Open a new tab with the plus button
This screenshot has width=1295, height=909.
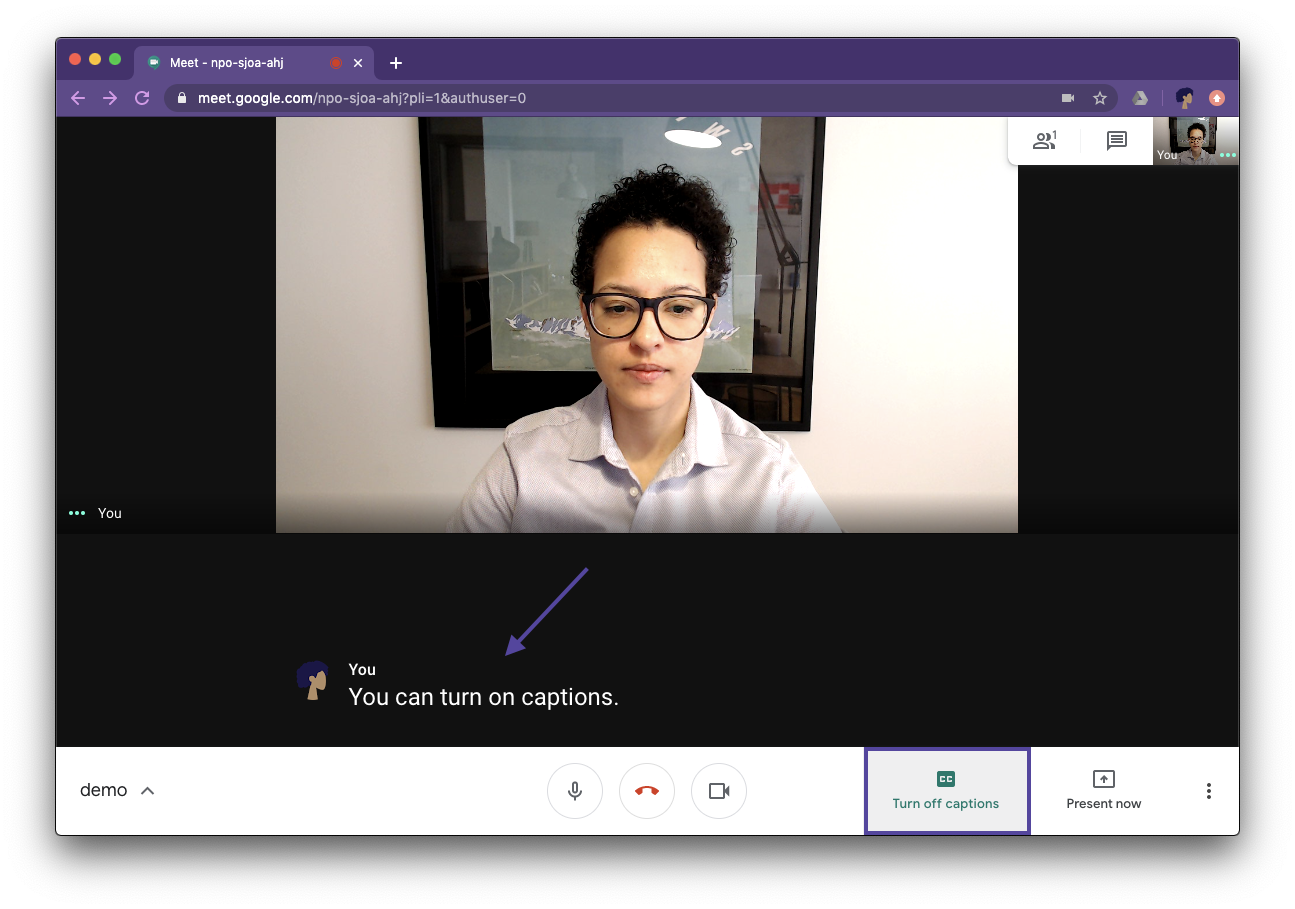pyautogui.click(x=395, y=62)
